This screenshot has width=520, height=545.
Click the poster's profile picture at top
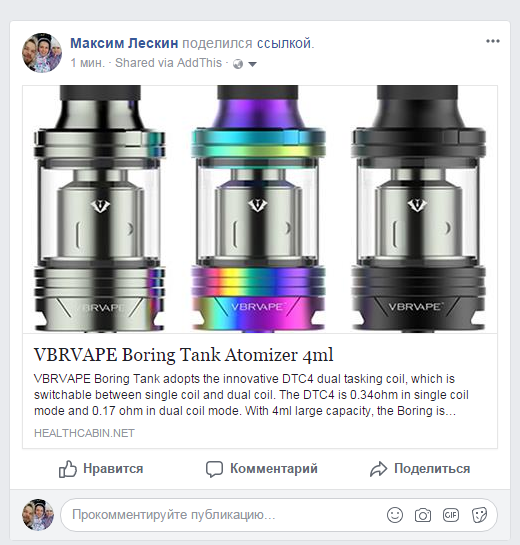[42, 53]
